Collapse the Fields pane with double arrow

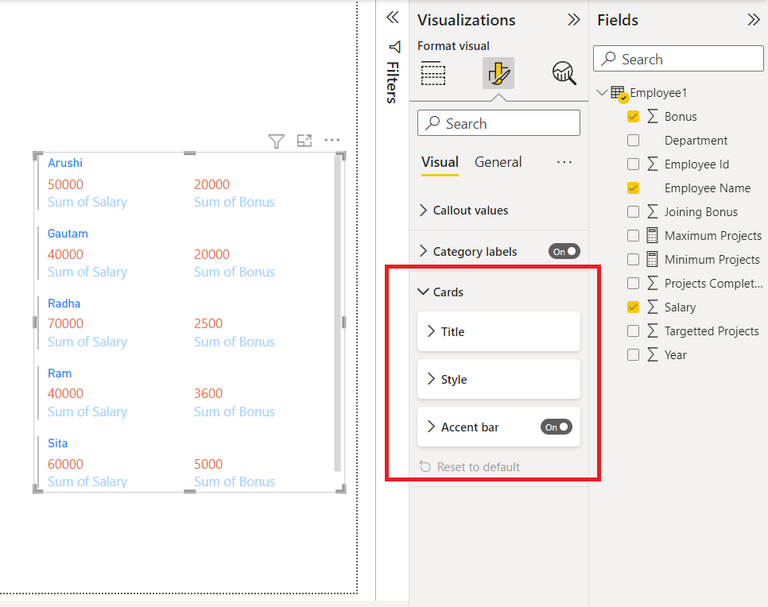(753, 20)
